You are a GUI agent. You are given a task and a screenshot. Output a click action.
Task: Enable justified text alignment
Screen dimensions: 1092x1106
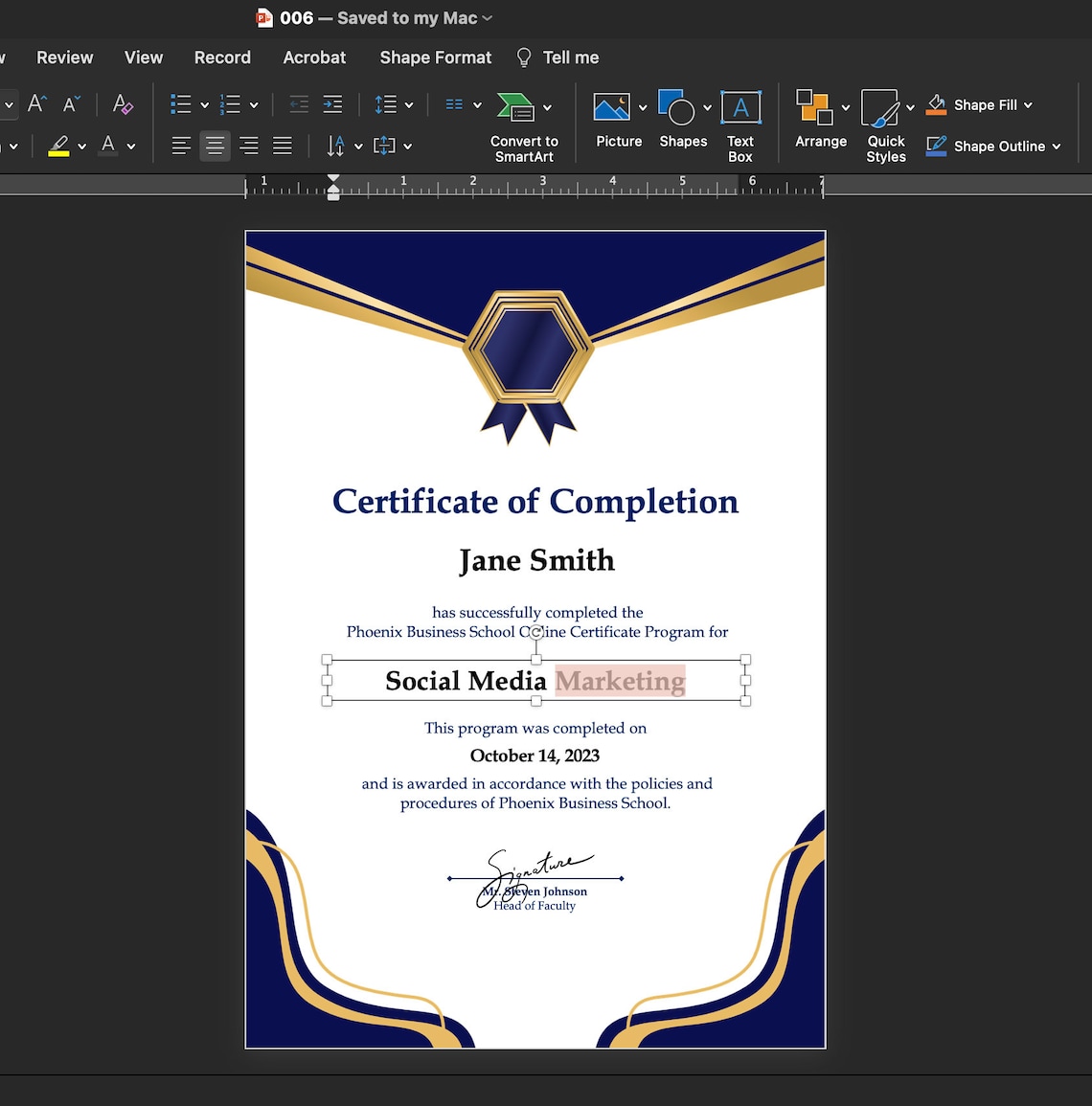click(x=282, y=146)
